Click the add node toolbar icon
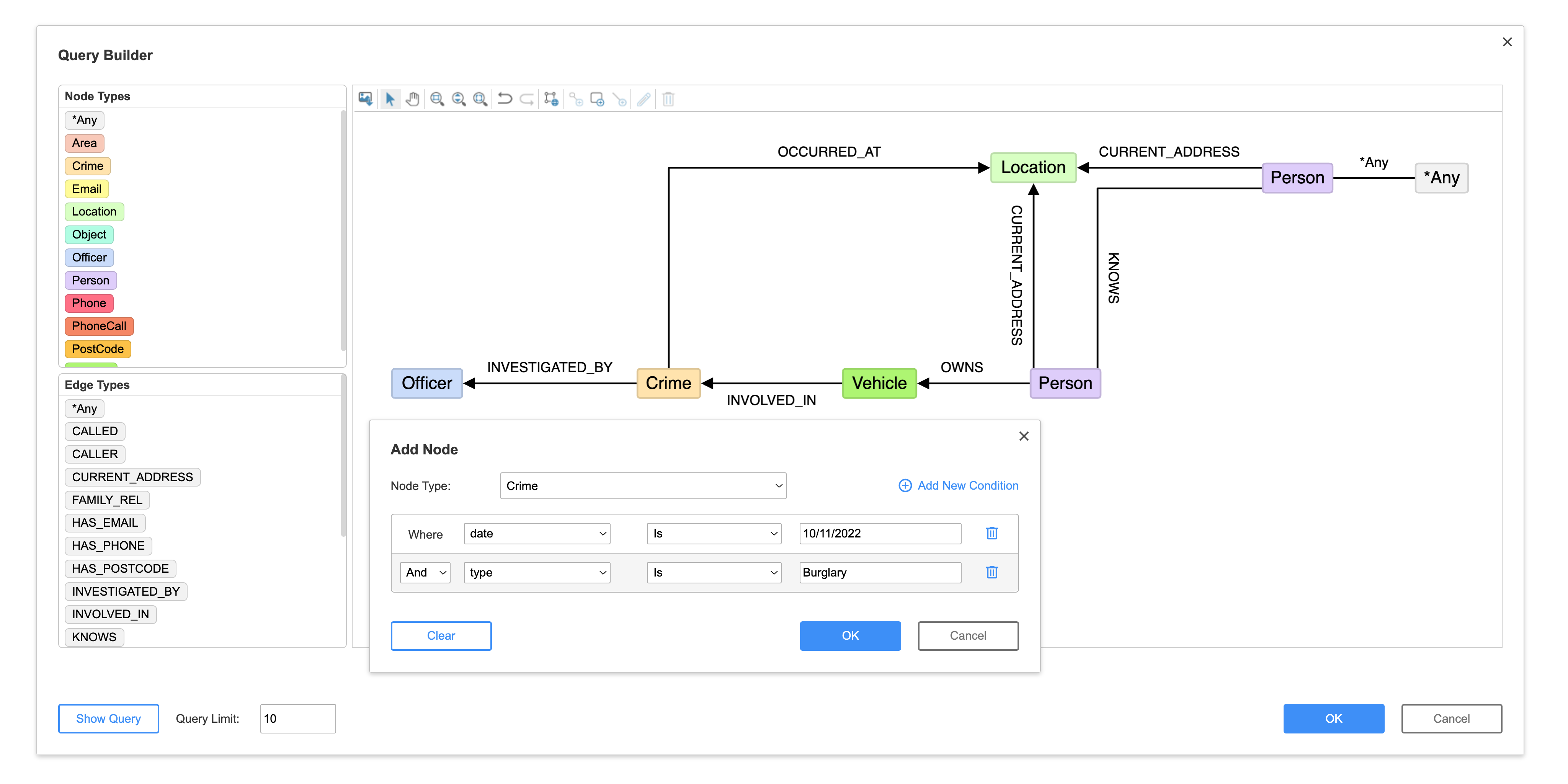This screenshot has height=784, width=1568. 597,99
